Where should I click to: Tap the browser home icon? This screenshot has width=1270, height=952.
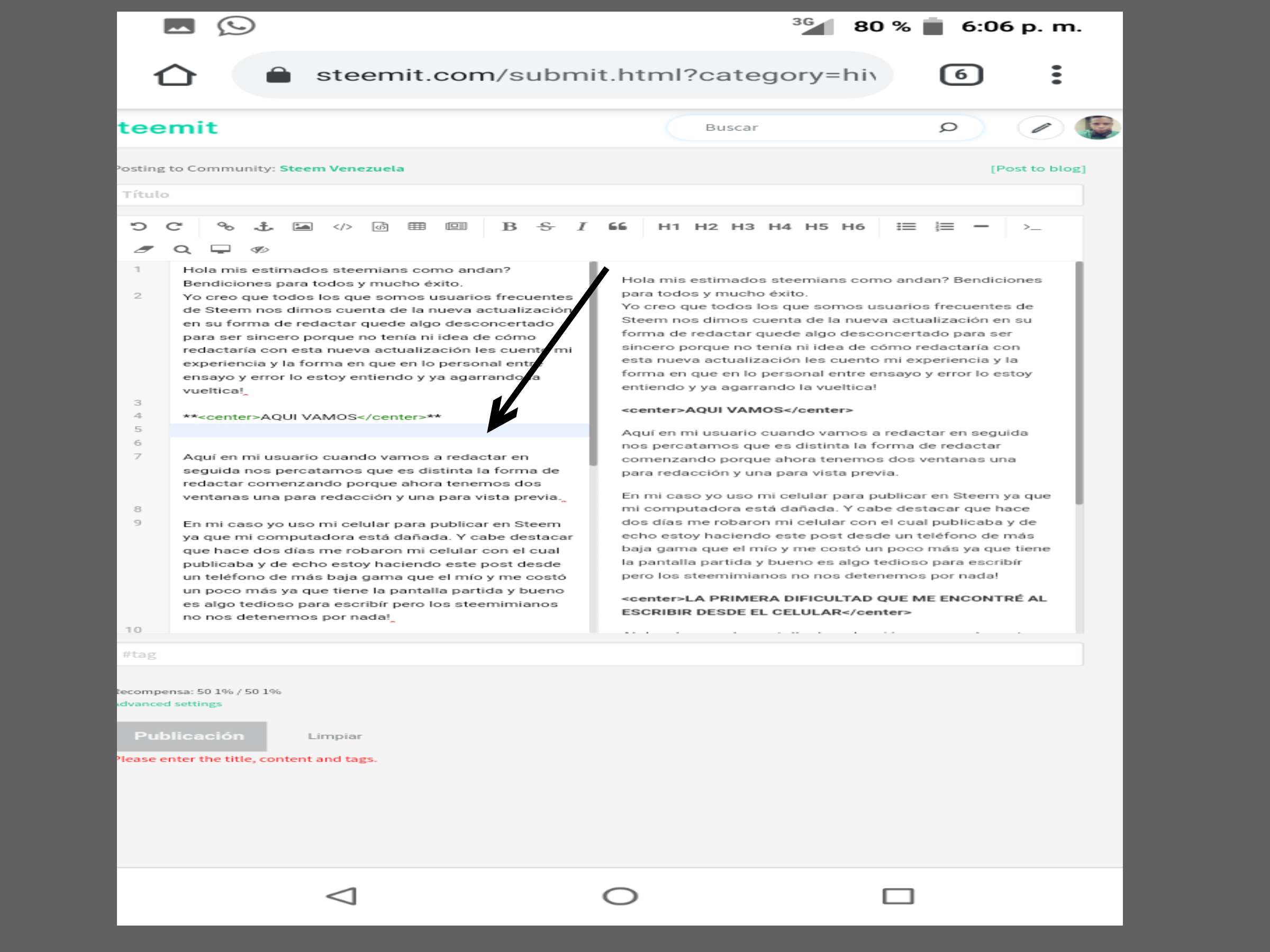point(175,75)
